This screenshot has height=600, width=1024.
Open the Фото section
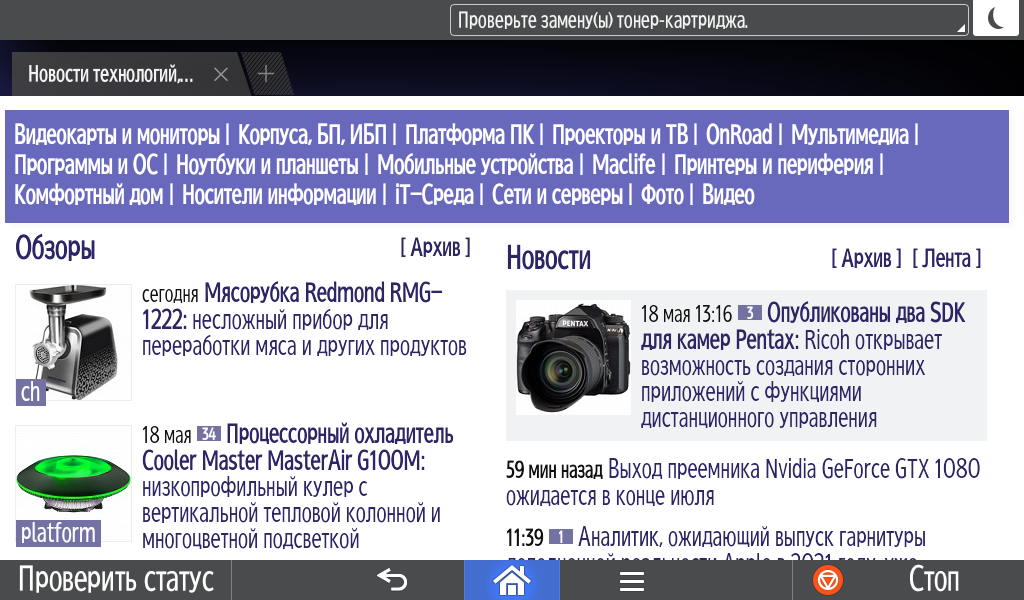coord(662,195)
